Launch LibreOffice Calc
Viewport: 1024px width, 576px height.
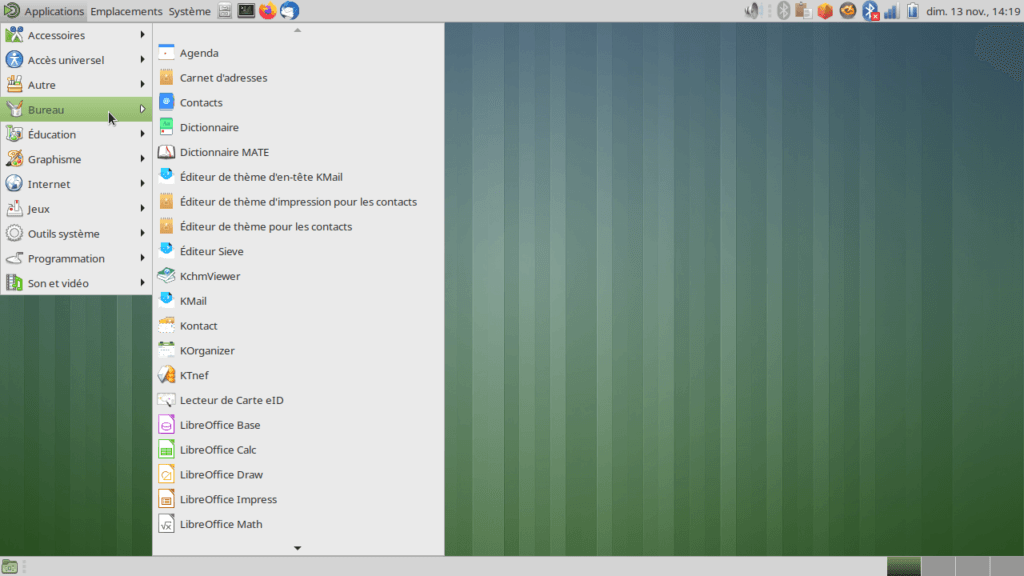[x=298, y=450]
